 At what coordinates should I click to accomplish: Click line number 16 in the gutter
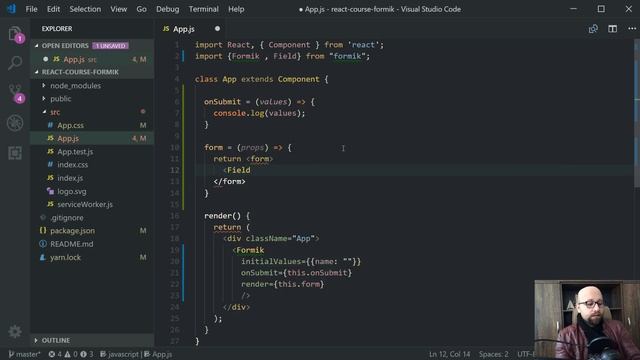click(x=175, y=216)
